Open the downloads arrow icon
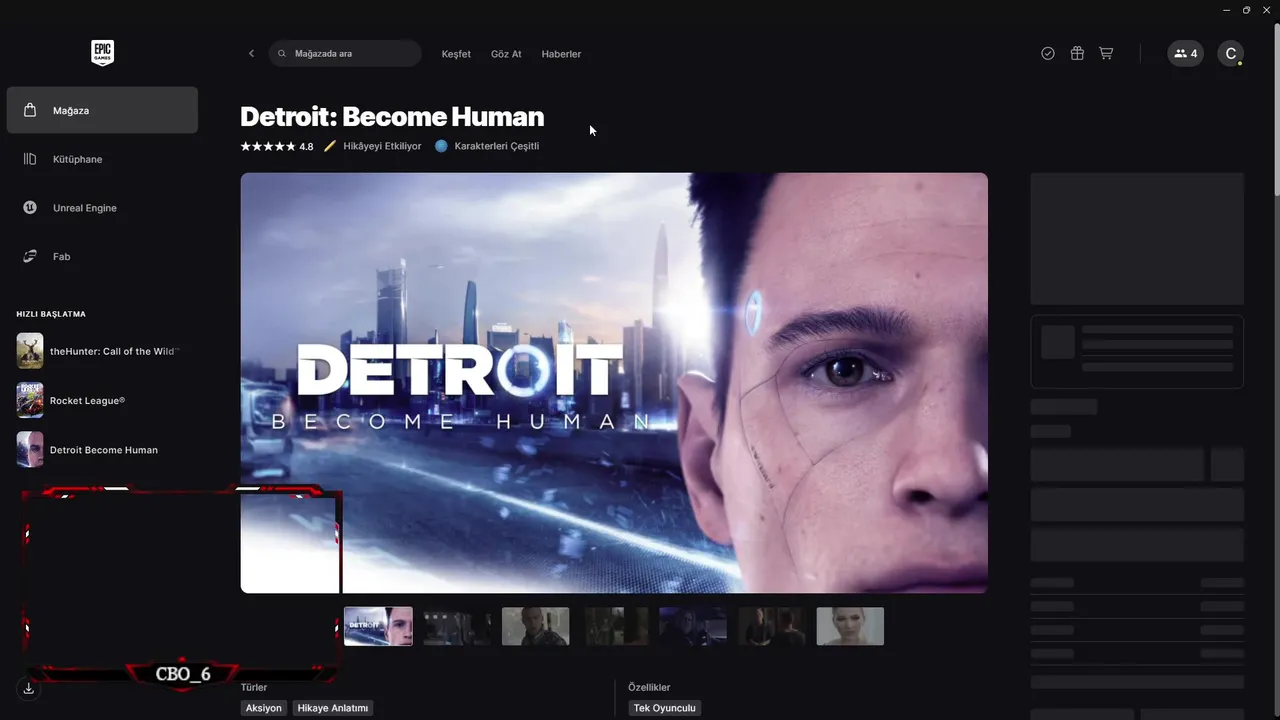Viewport: 1280px width, 720px height. pos(28,688)
